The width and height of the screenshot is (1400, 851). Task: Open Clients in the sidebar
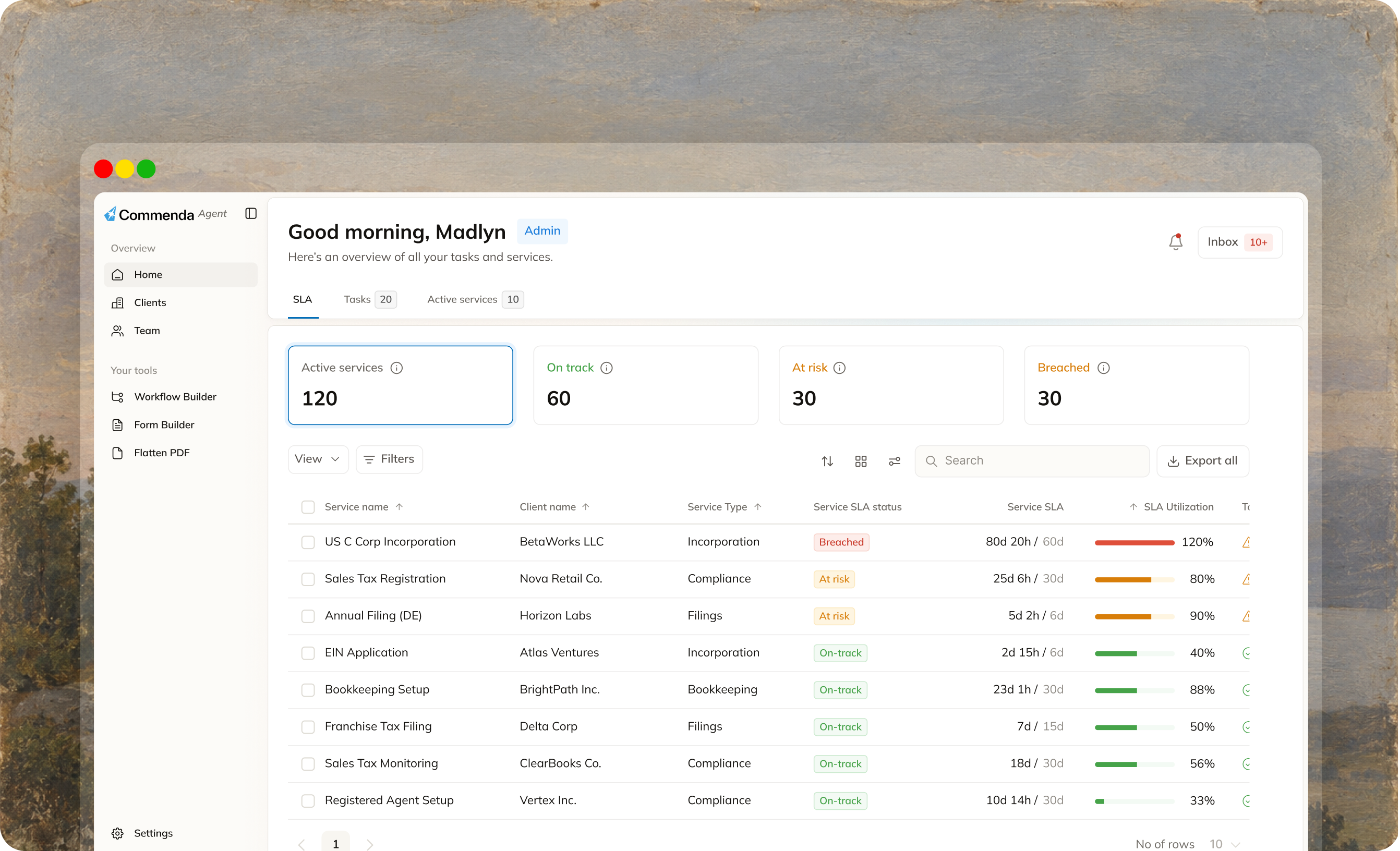[x=180, y=303]
